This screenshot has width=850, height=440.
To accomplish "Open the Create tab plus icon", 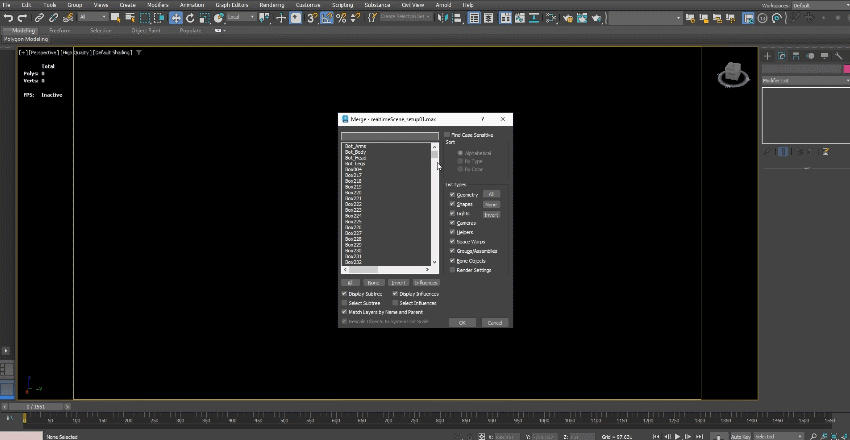I will 768,56.
